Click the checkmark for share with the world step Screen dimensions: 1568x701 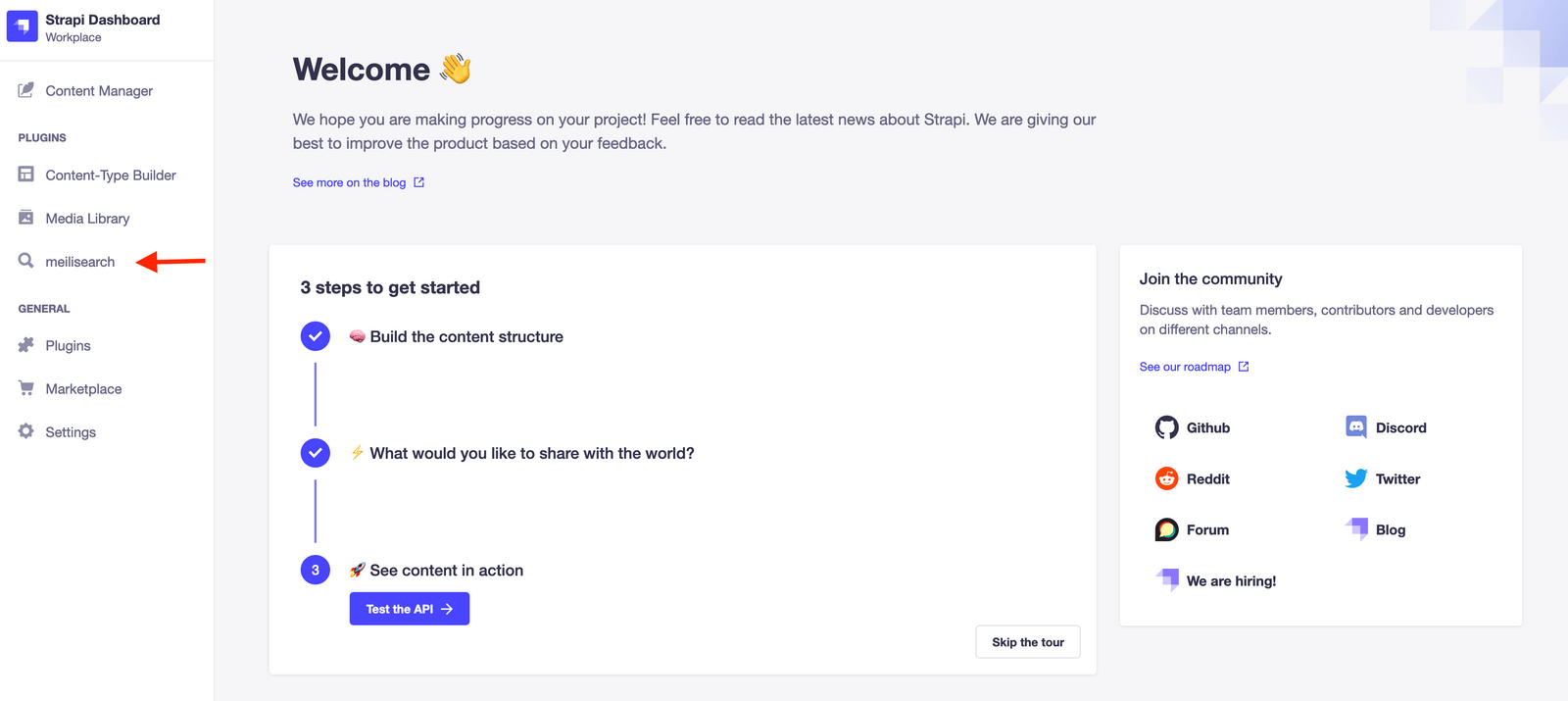[x=316, y=453]
